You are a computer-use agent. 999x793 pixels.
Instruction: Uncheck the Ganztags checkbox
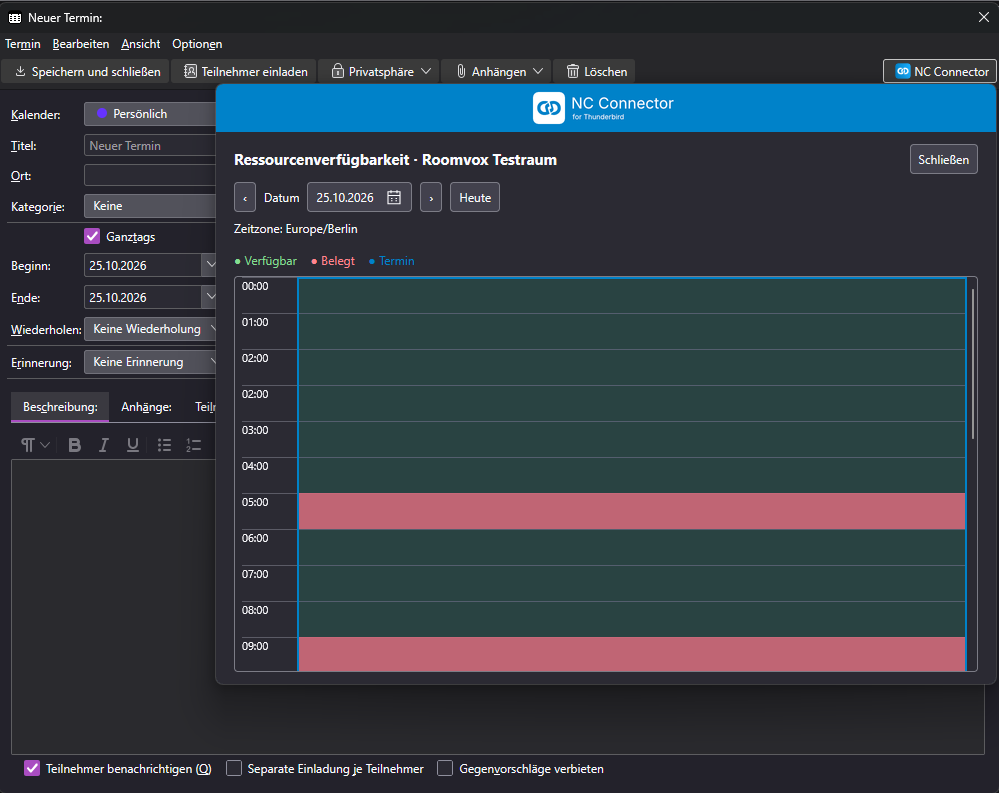[92, 236]
